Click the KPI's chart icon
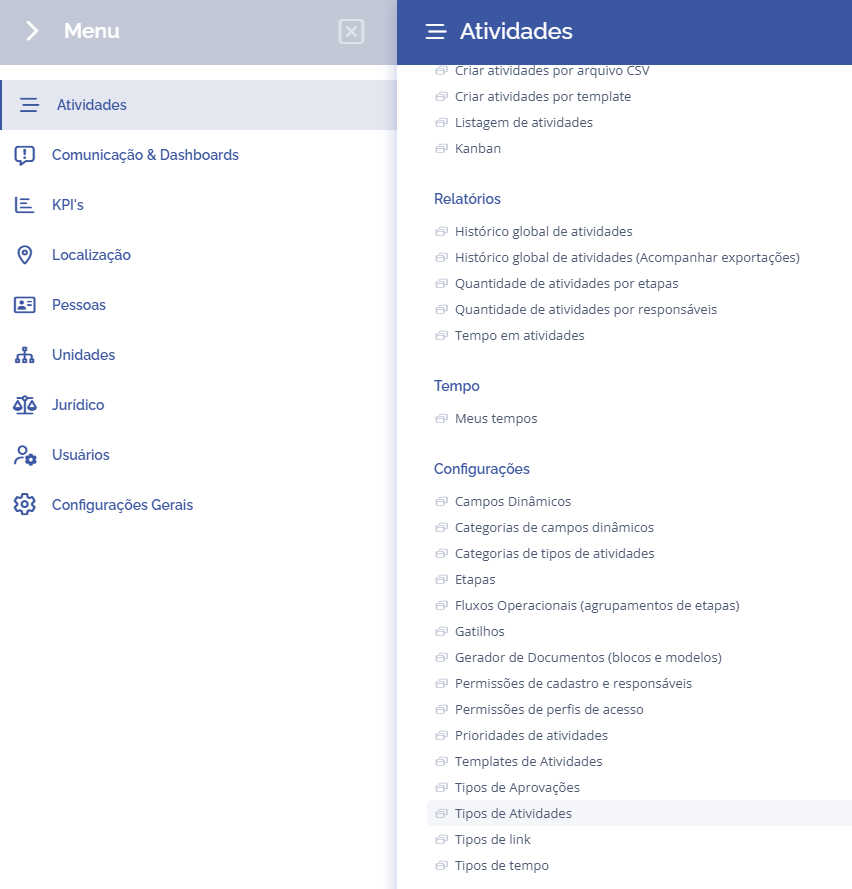Viewport: 852px width, 889px height. [25, 205]
